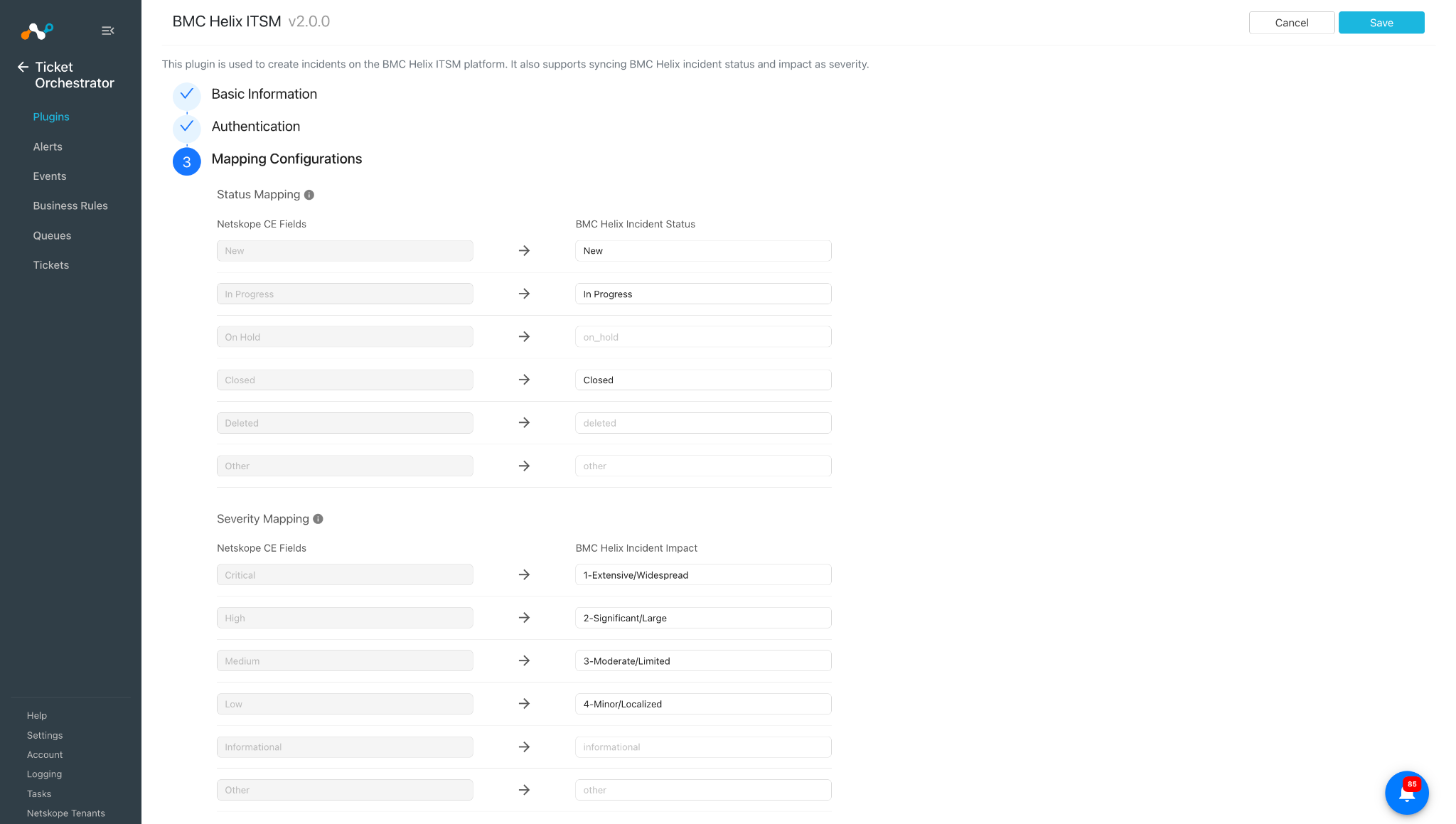Viewport: 1456px width, 824px height.
Task: Go back using Ticket Orchestrator arrow
Action: pyautogui.click(x=23, y=67)
